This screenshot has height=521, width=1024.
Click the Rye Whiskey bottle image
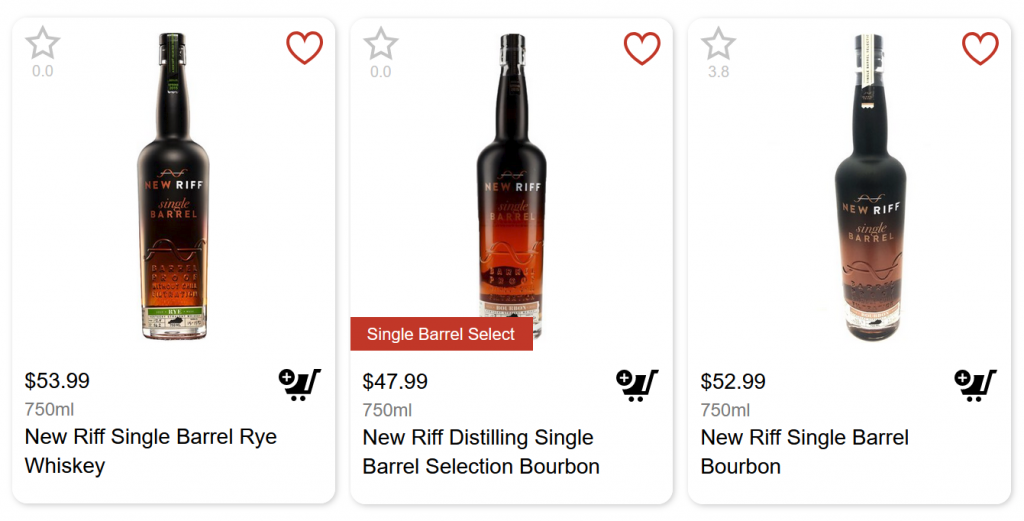173,188
